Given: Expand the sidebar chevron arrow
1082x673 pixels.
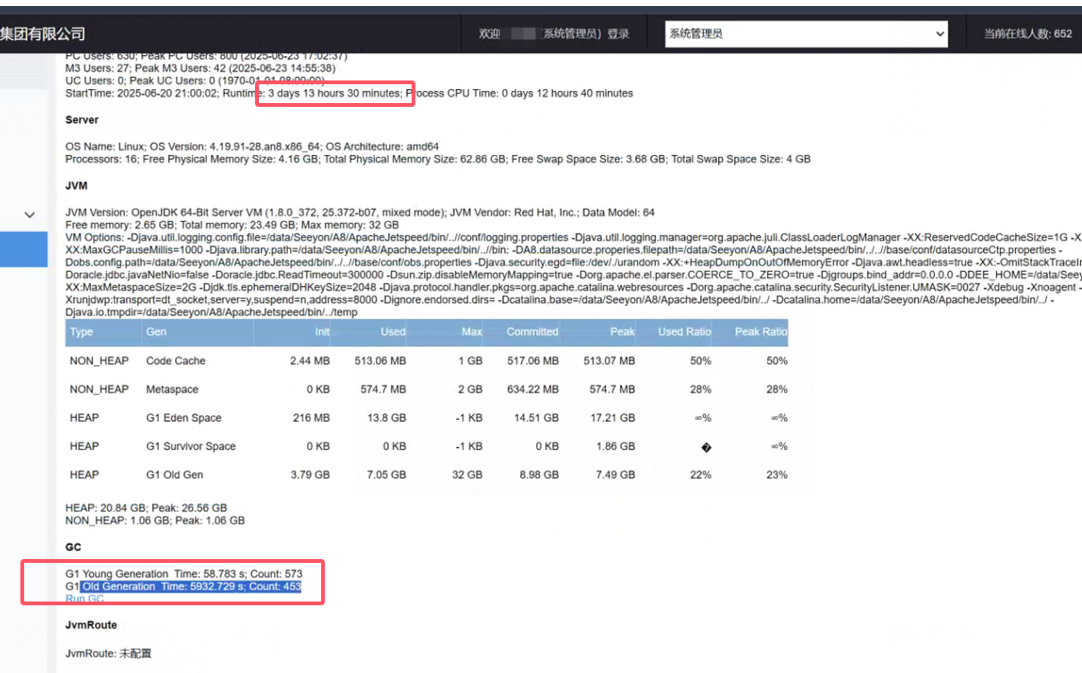Looking at the screenshot, I should click(29, 215).
